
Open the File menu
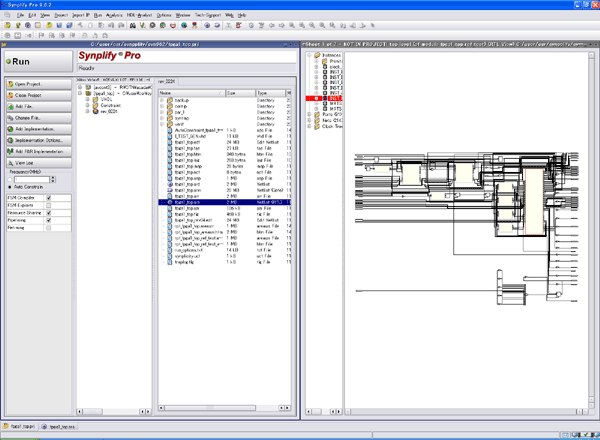click(20, 15)
